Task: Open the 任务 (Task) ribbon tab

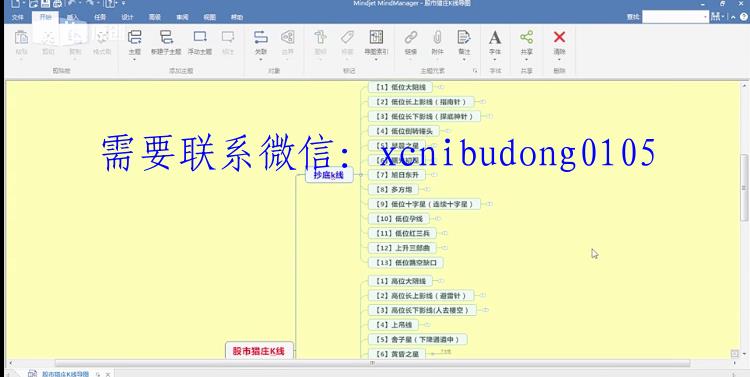Action: click(x=100, y=17)
